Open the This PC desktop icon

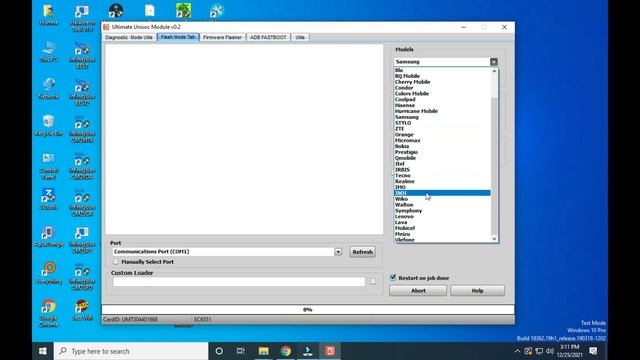[x=49, y=51]
